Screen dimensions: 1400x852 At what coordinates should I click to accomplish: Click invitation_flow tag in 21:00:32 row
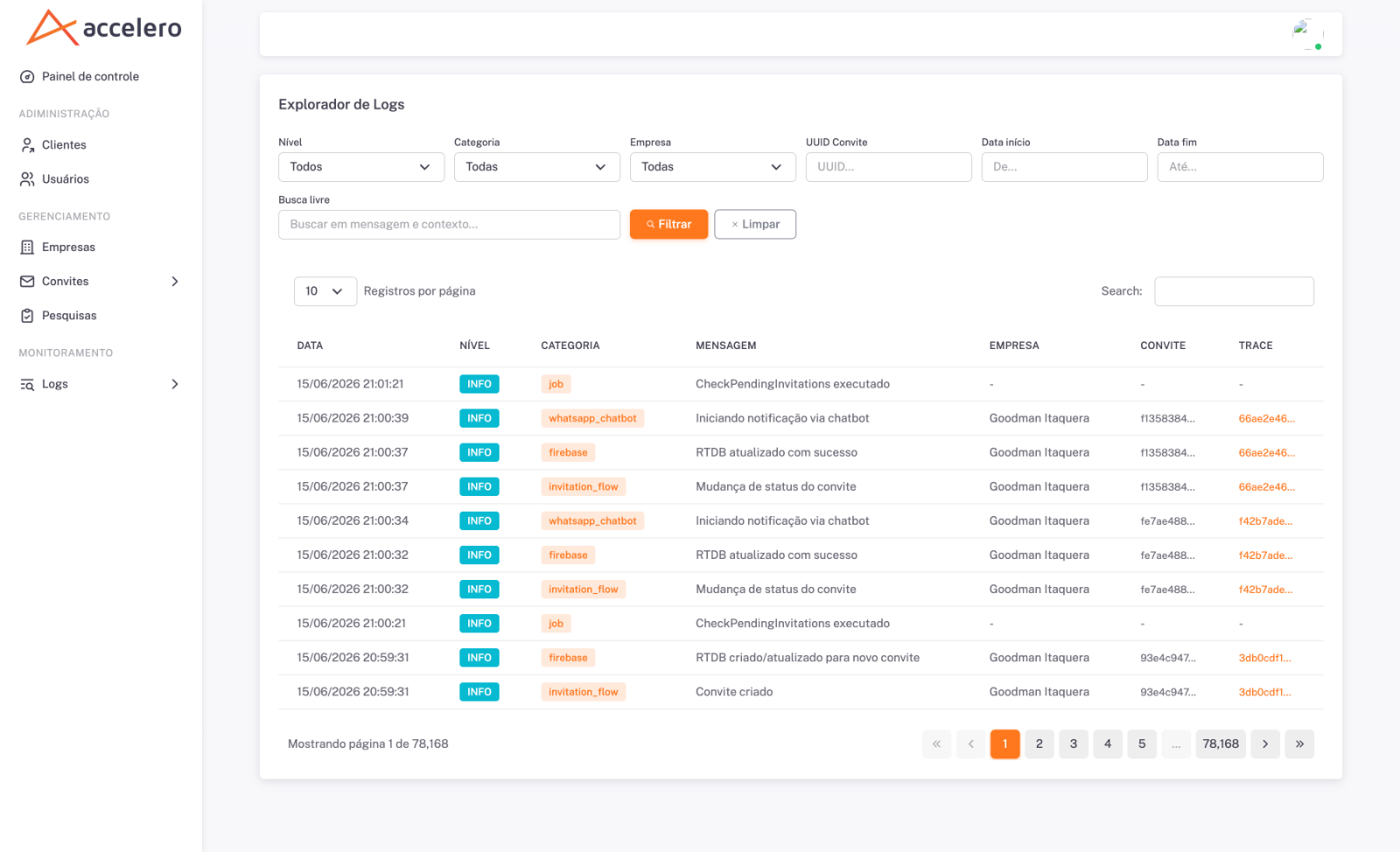[x=583, y=590]
